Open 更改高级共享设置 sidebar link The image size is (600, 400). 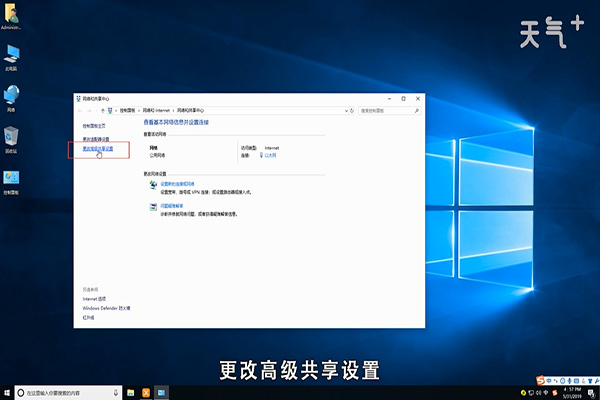coord(98,149)
